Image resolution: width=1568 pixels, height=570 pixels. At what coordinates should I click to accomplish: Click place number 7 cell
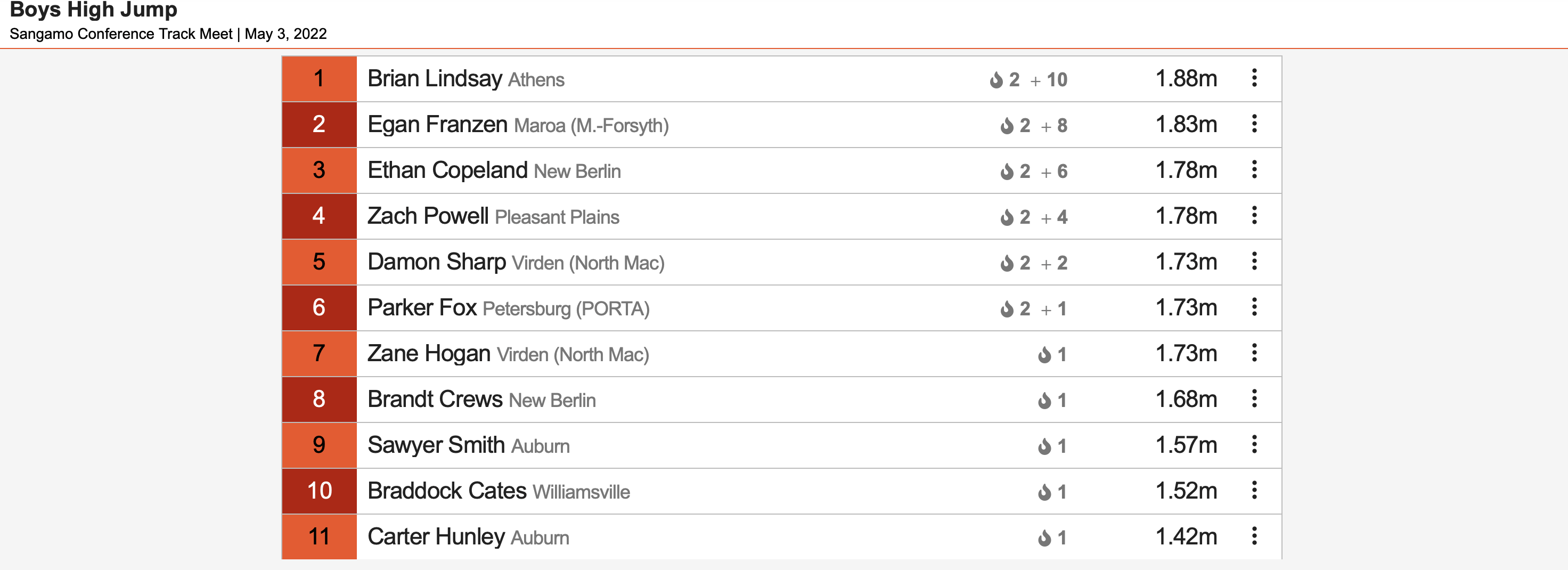[x=319, y=353]
